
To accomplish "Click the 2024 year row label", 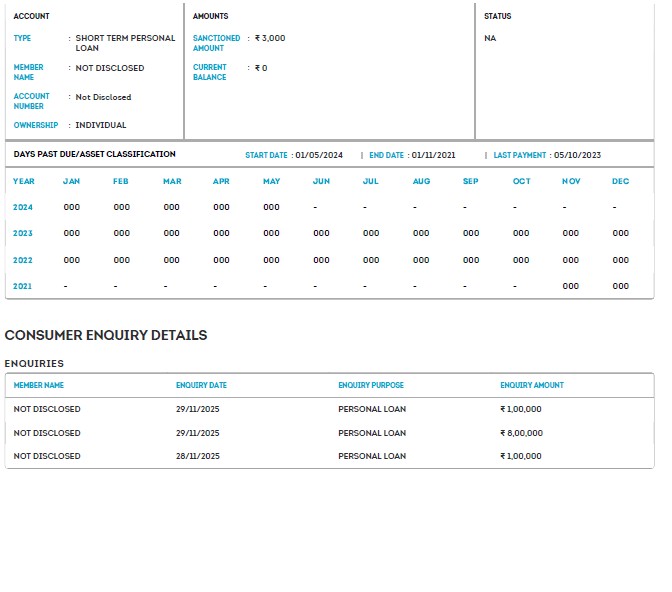I will point(23,207).
